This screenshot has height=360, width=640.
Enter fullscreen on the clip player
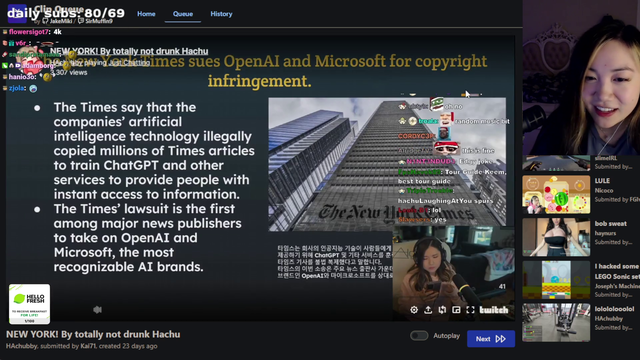pos(470,310)
